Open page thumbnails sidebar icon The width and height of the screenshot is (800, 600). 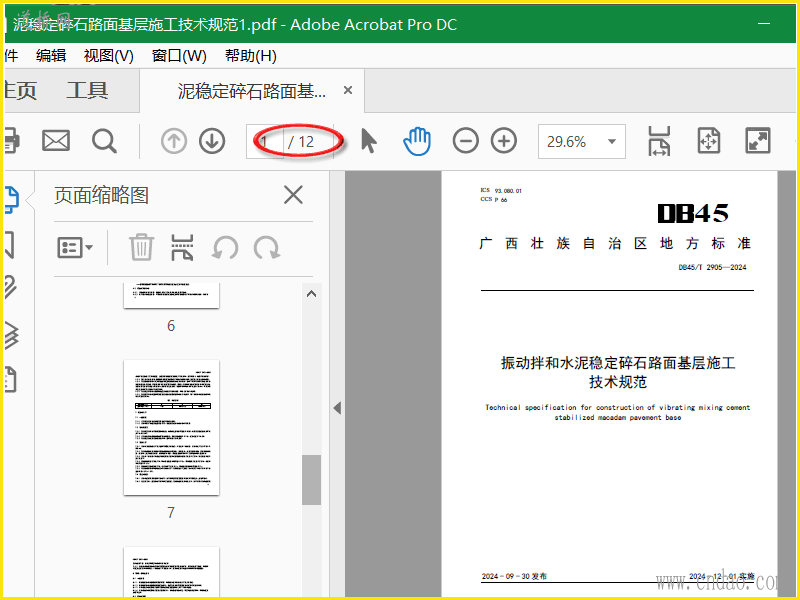click(12, 199)
